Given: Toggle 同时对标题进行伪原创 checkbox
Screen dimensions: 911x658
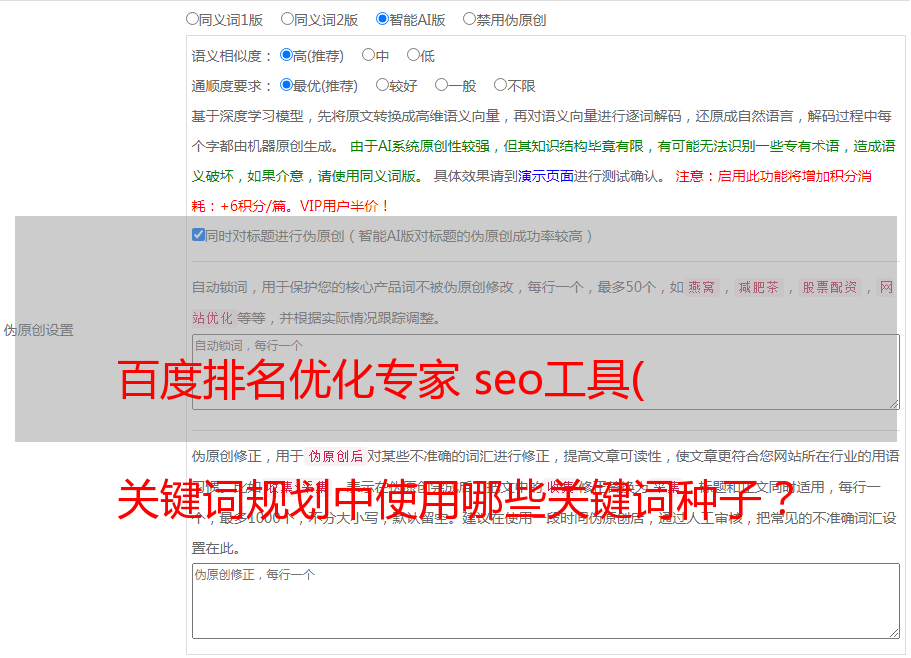Looking at the screenshot, I should pyautogui.click(x=198, y=235).
